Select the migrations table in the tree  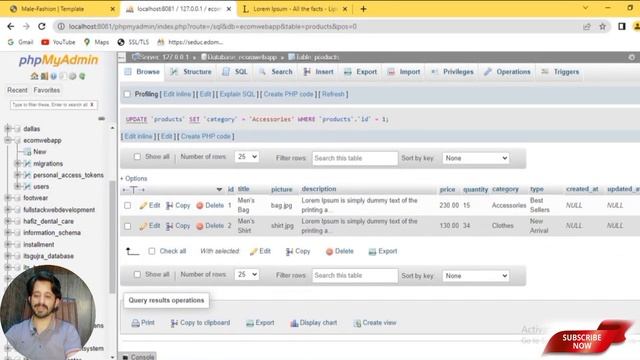[48, 164]
